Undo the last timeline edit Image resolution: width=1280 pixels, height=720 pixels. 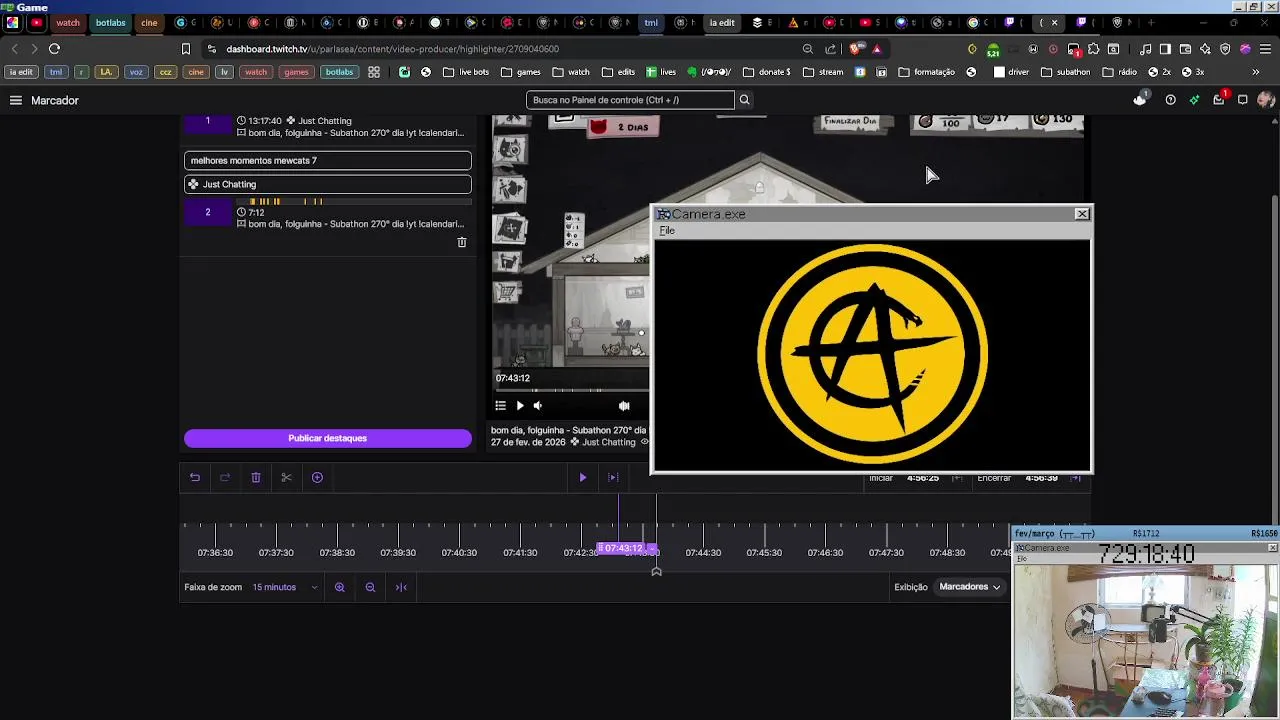(x=195, y=478)
